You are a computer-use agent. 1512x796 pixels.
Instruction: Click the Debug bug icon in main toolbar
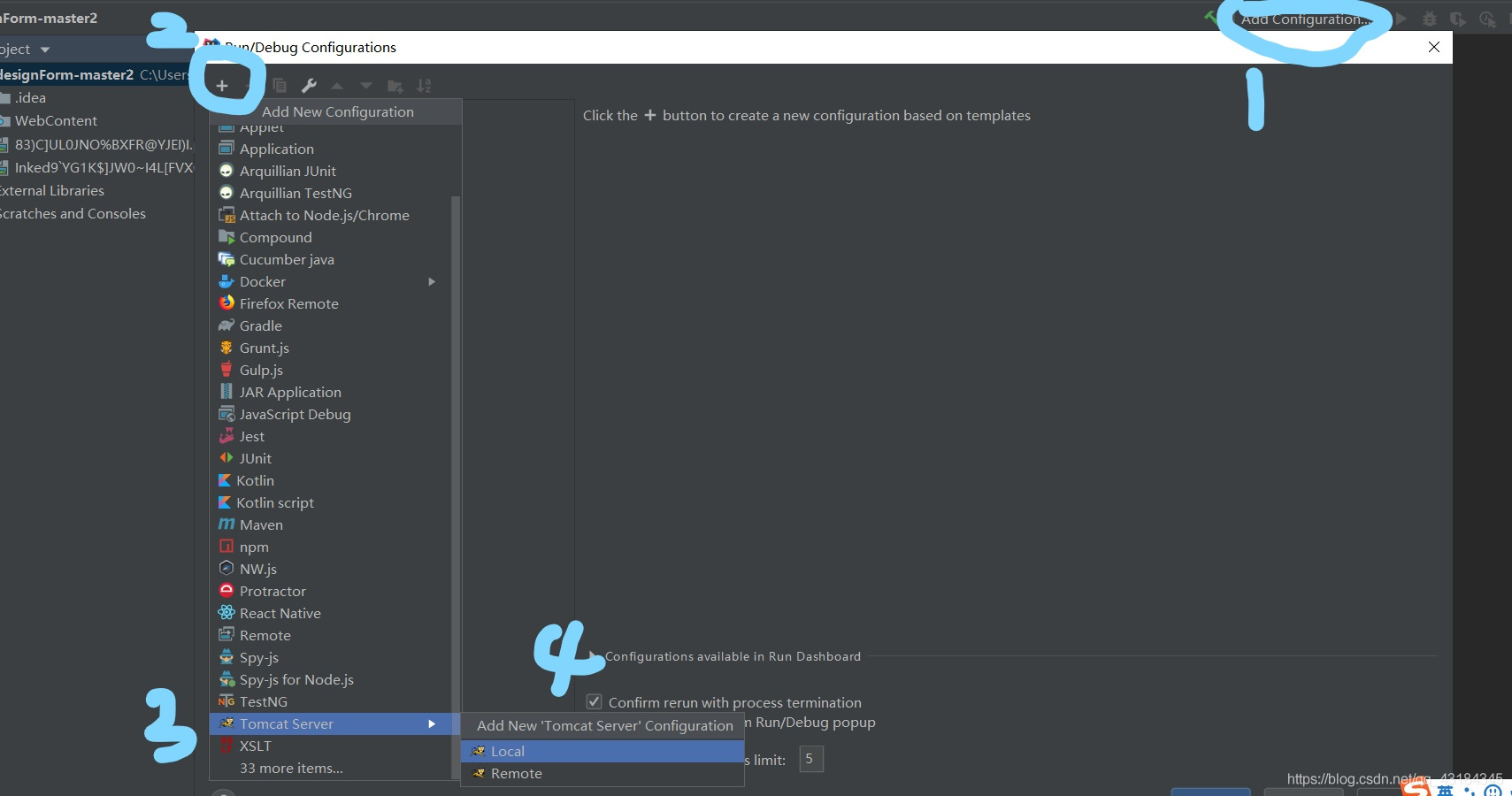(x=1430, y=19)
